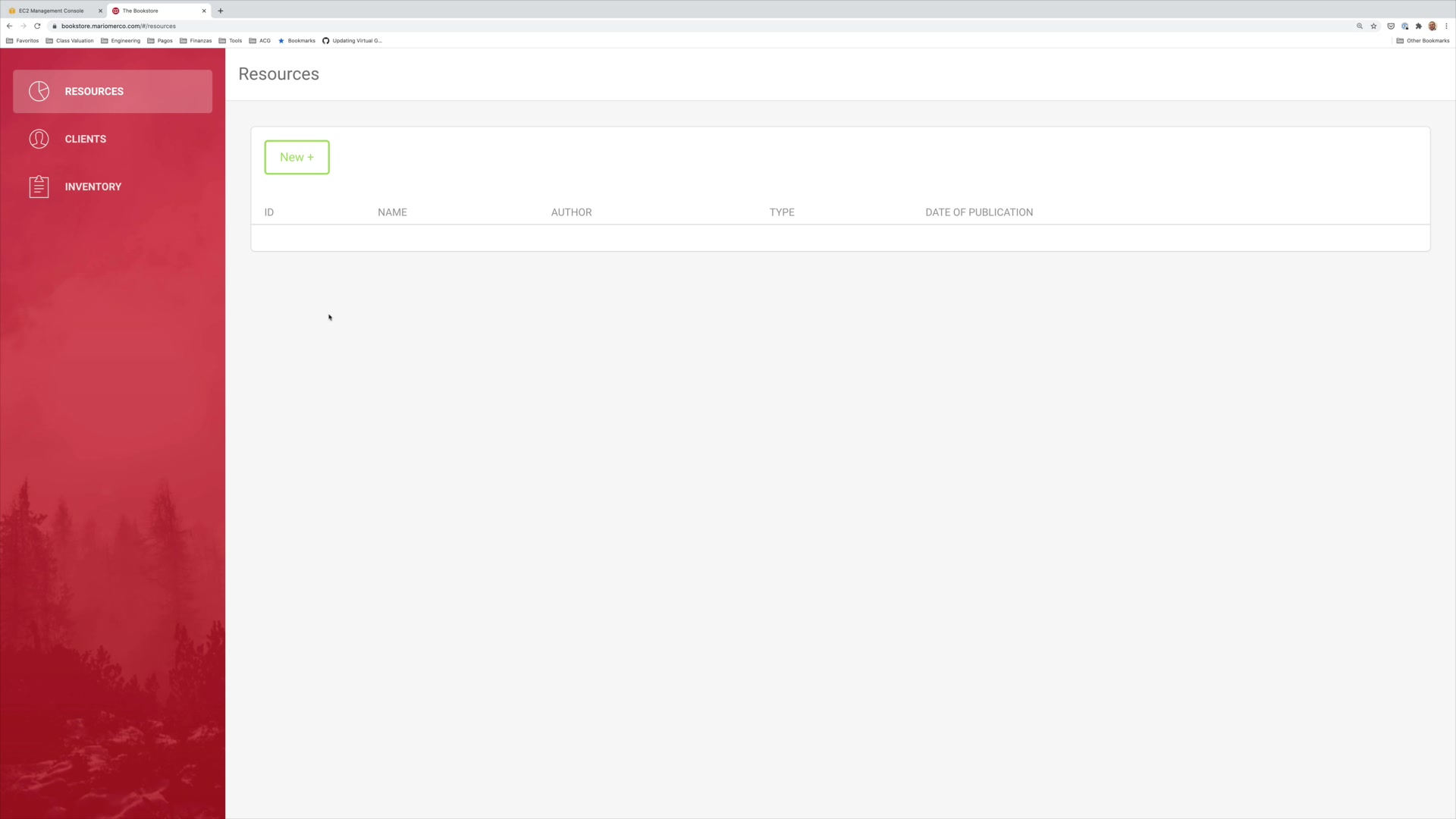
Task: Click the Inventory clipboard icon
Action: click(39, 187)
